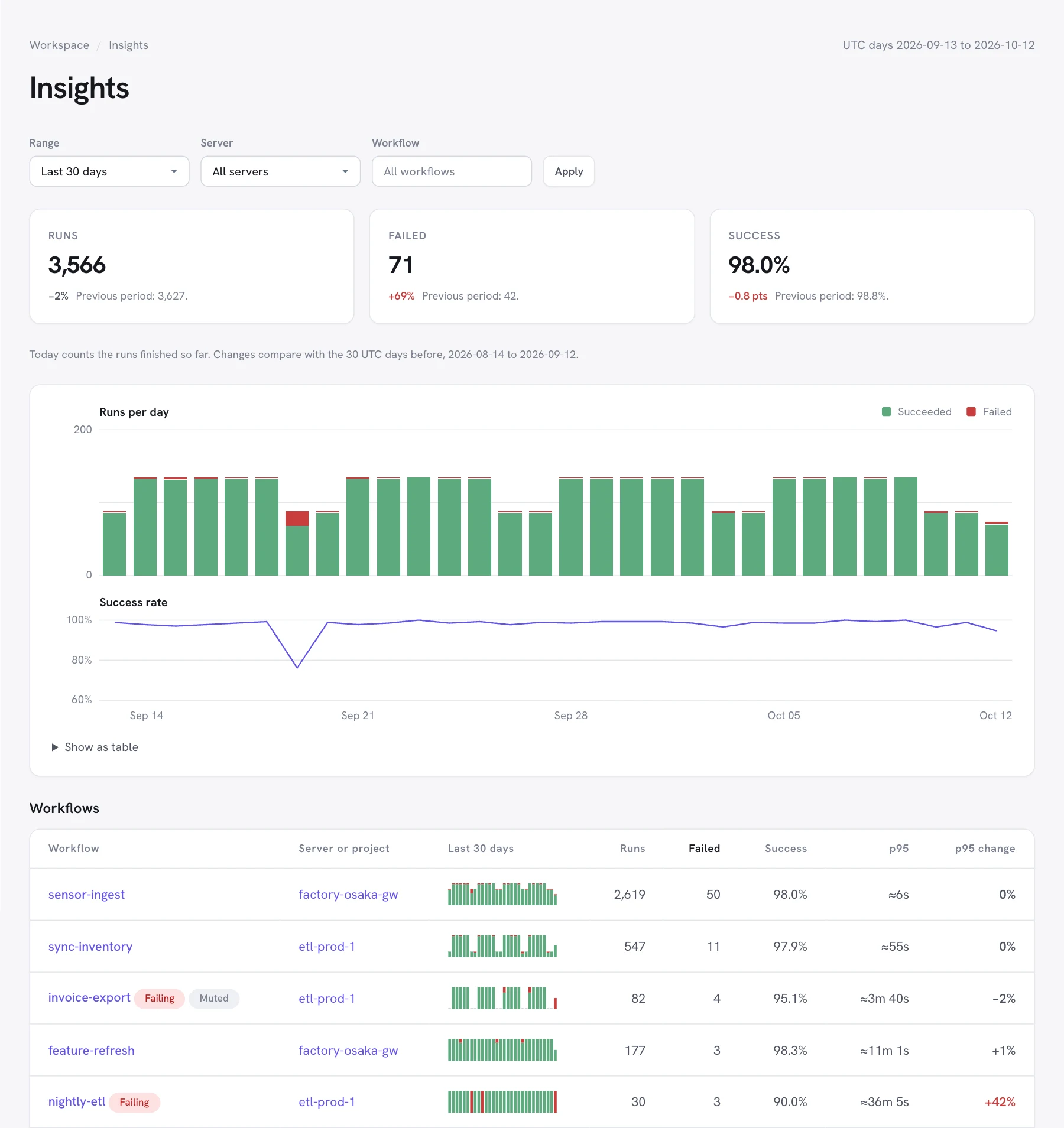Open the sync-inventory workflow
Viewport: 1064px width, 1128px height.
90,947
